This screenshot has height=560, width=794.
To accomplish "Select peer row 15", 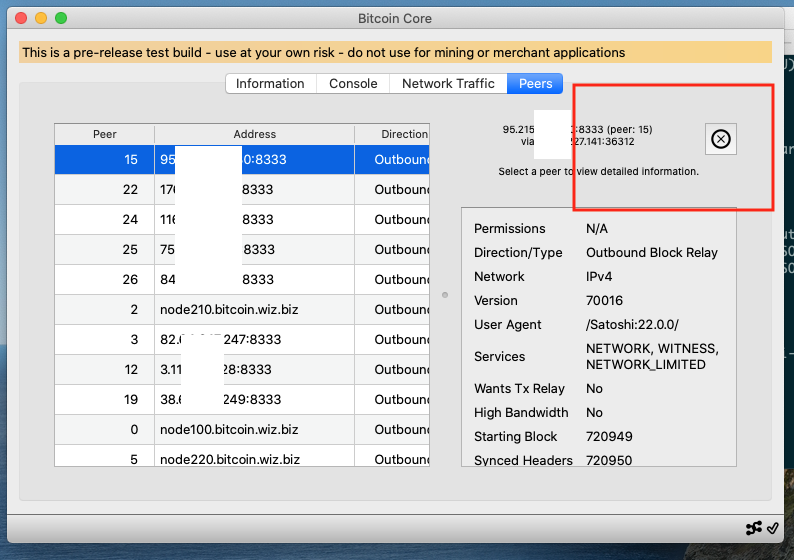I will (x=242, y=159).
